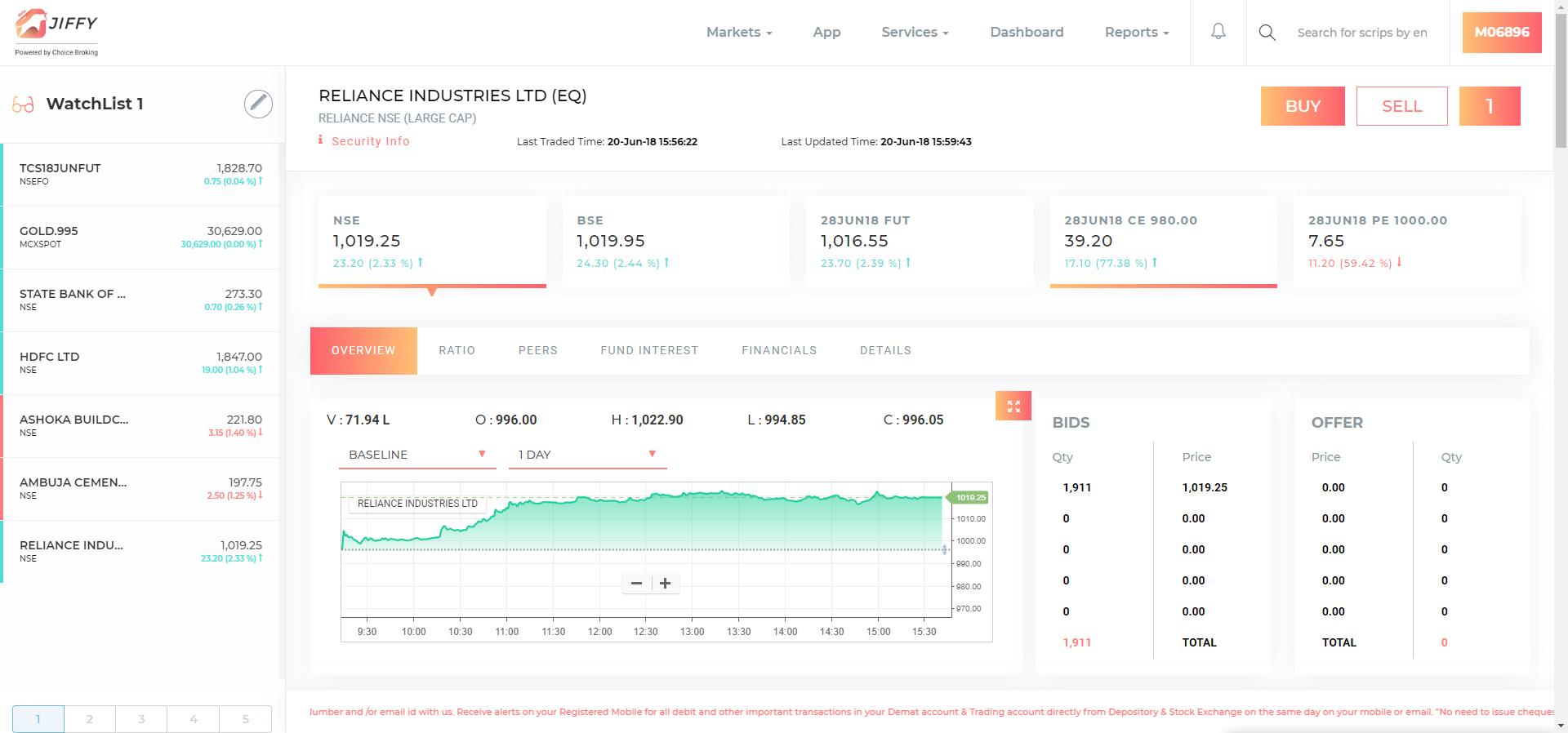Expand the chart to fullscreen
This screenshot has width=1568, height=733.
1013,406
